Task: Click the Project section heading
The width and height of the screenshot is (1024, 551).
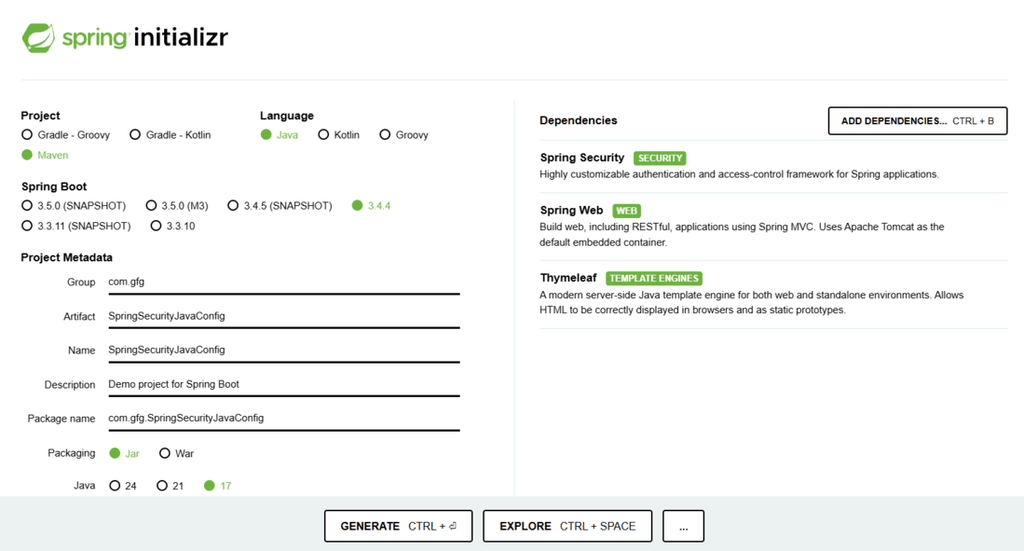Action: coord(40,115)
